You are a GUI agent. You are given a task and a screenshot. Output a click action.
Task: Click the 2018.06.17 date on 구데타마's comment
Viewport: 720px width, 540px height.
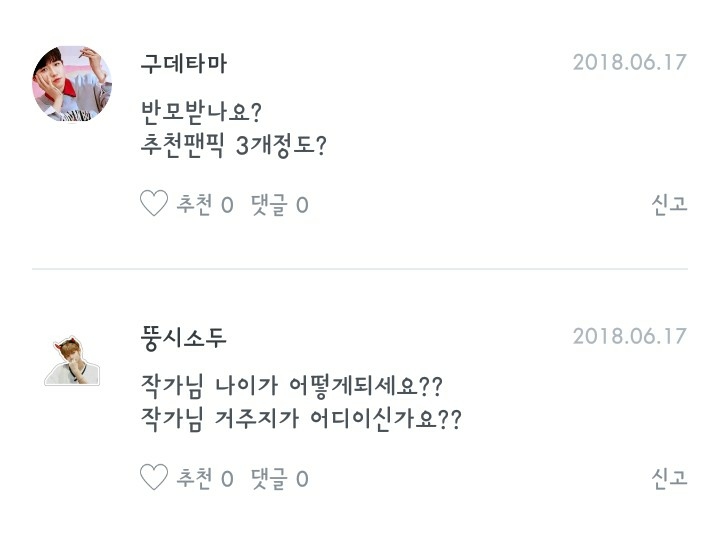629,62
